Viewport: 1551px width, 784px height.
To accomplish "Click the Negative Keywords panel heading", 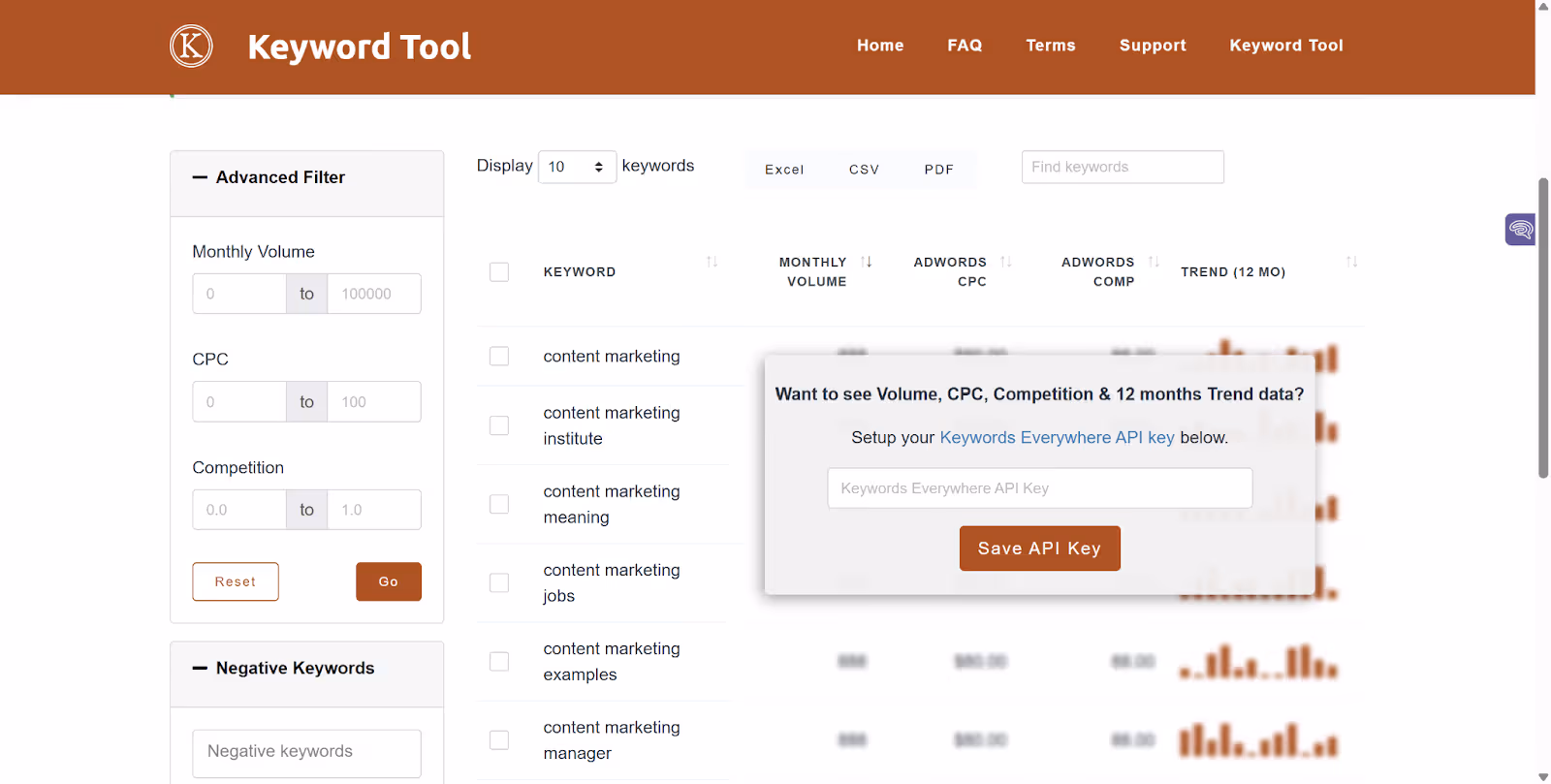I will click(295, 668).
